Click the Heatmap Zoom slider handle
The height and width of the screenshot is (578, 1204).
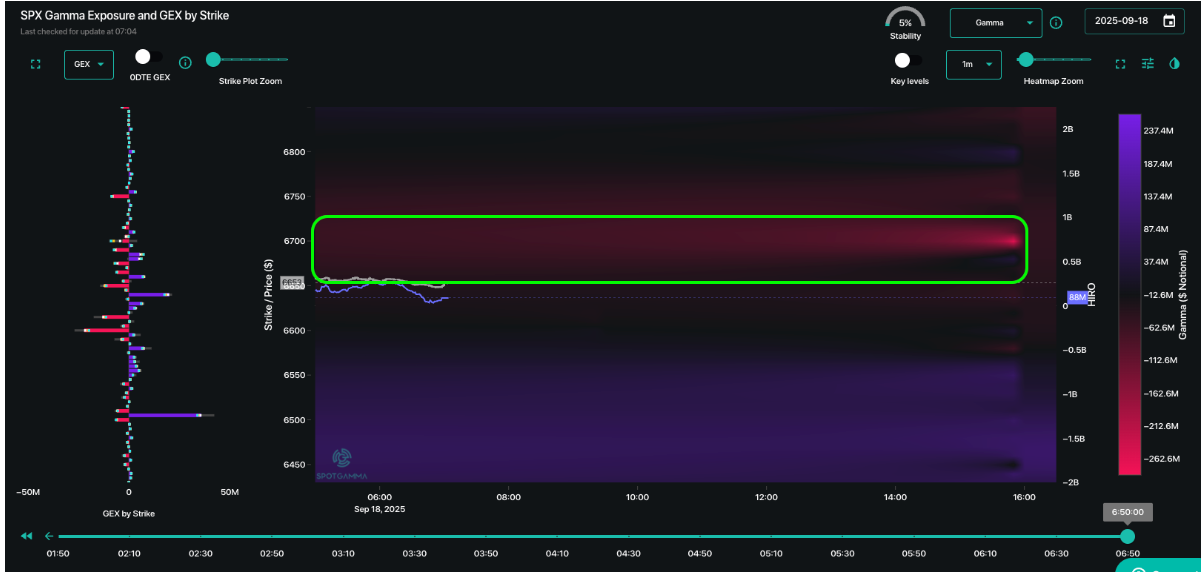pyautogui.click(x=1025, y=60)
